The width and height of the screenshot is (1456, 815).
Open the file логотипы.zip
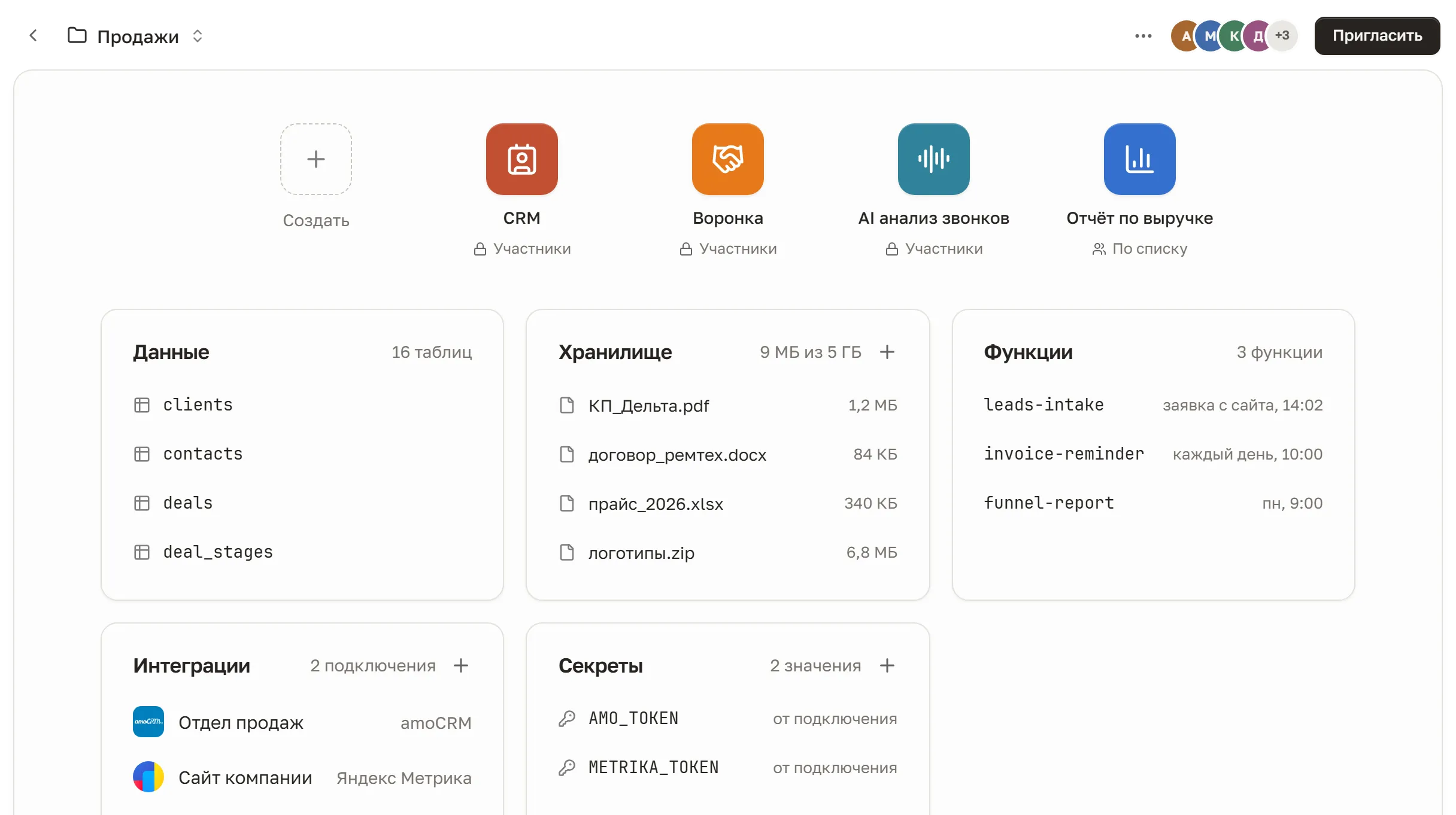(x=727, y=552)
